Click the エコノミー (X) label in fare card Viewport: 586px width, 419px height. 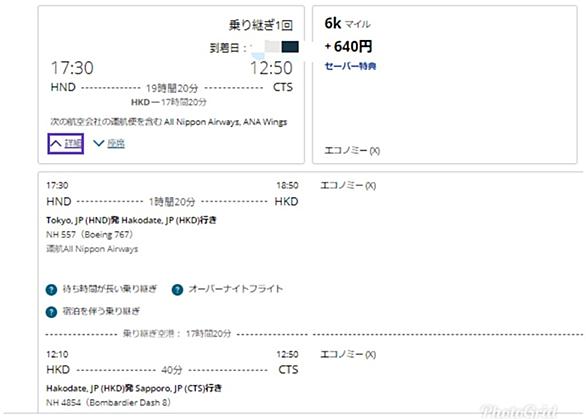(x=352, y=151)
